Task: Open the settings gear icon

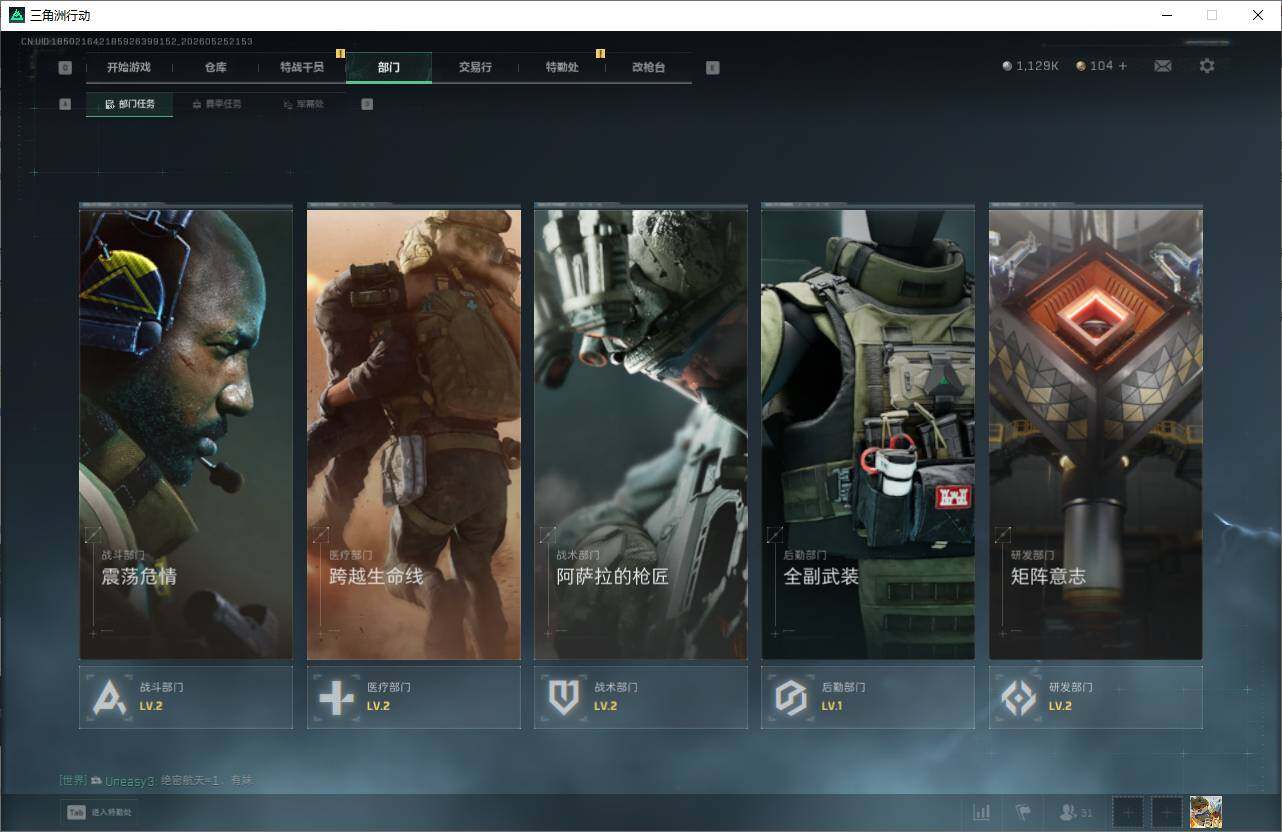Action: (x=1207, y=66)
